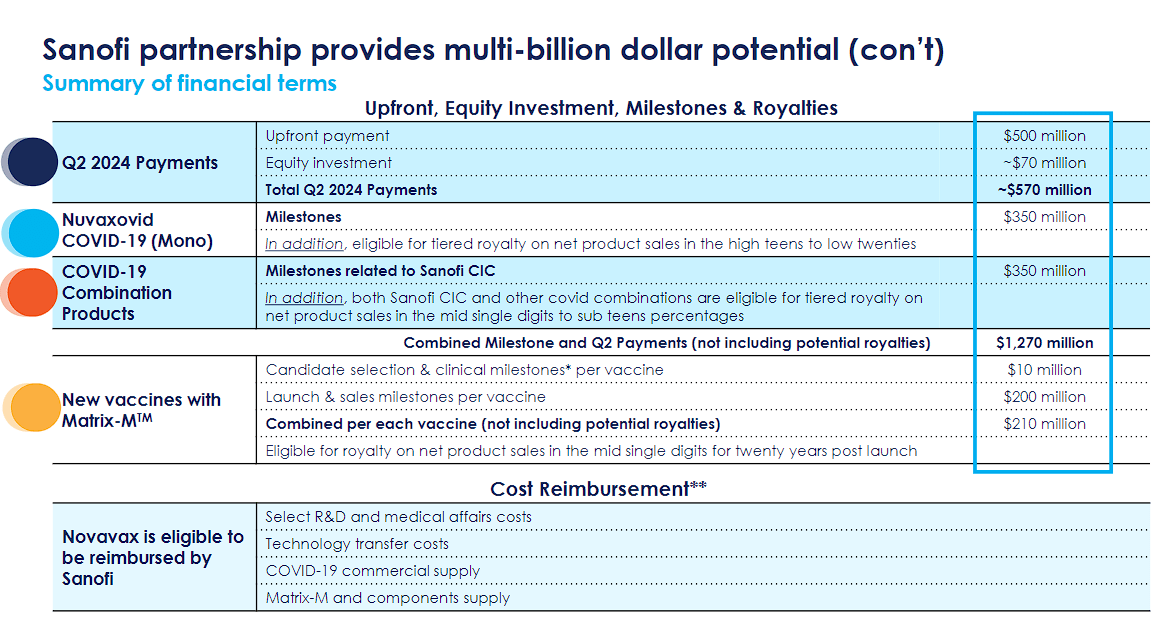This screenshot has height=619, width=1175.
Task: Click the orange circle beside COVID-19 Combination Products
Action: point(34,292)
